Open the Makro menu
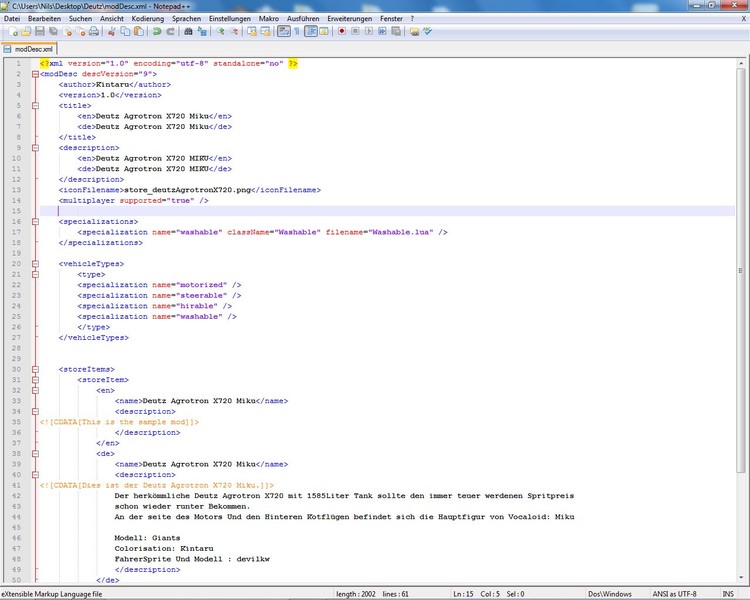750x600 pixels. (269, 19)
